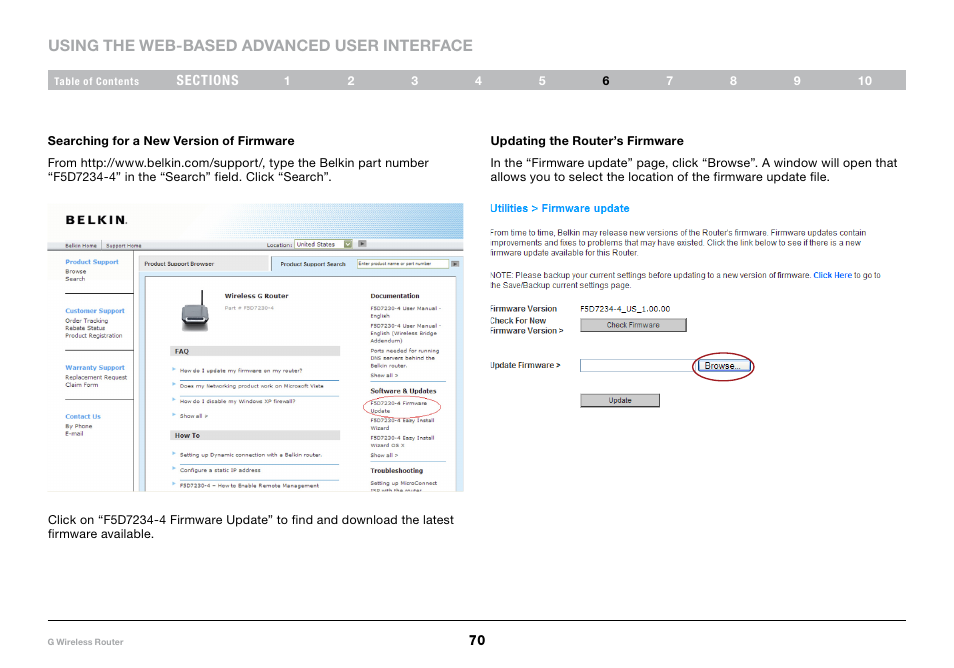Screen dimensions: 954x668
Task: Open Warranty Support sidebar heading
Action: tap(95, 367)
